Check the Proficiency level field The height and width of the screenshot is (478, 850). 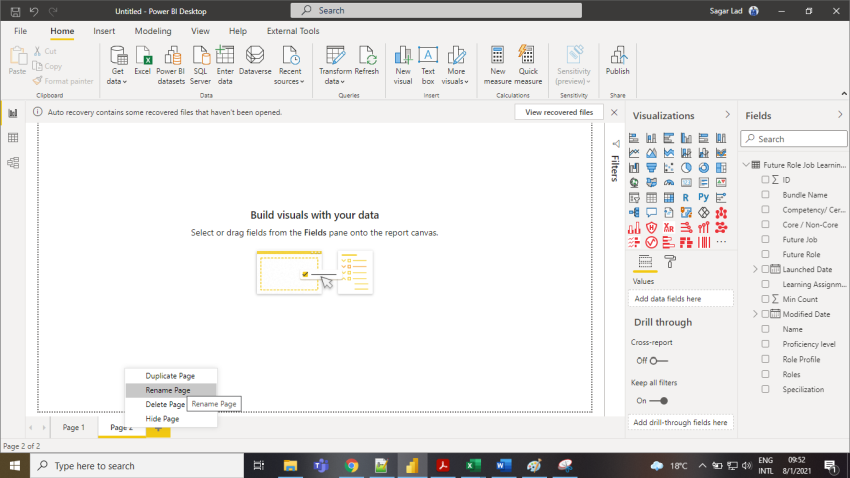pos(765,344)
